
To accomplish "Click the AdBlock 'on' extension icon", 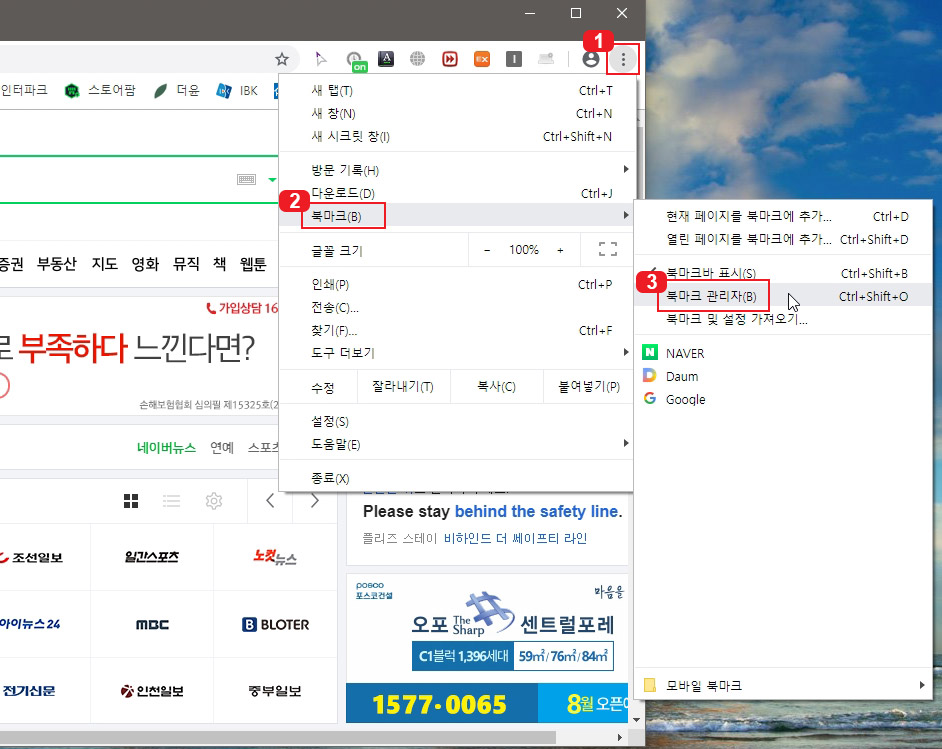I will (355, 58).
